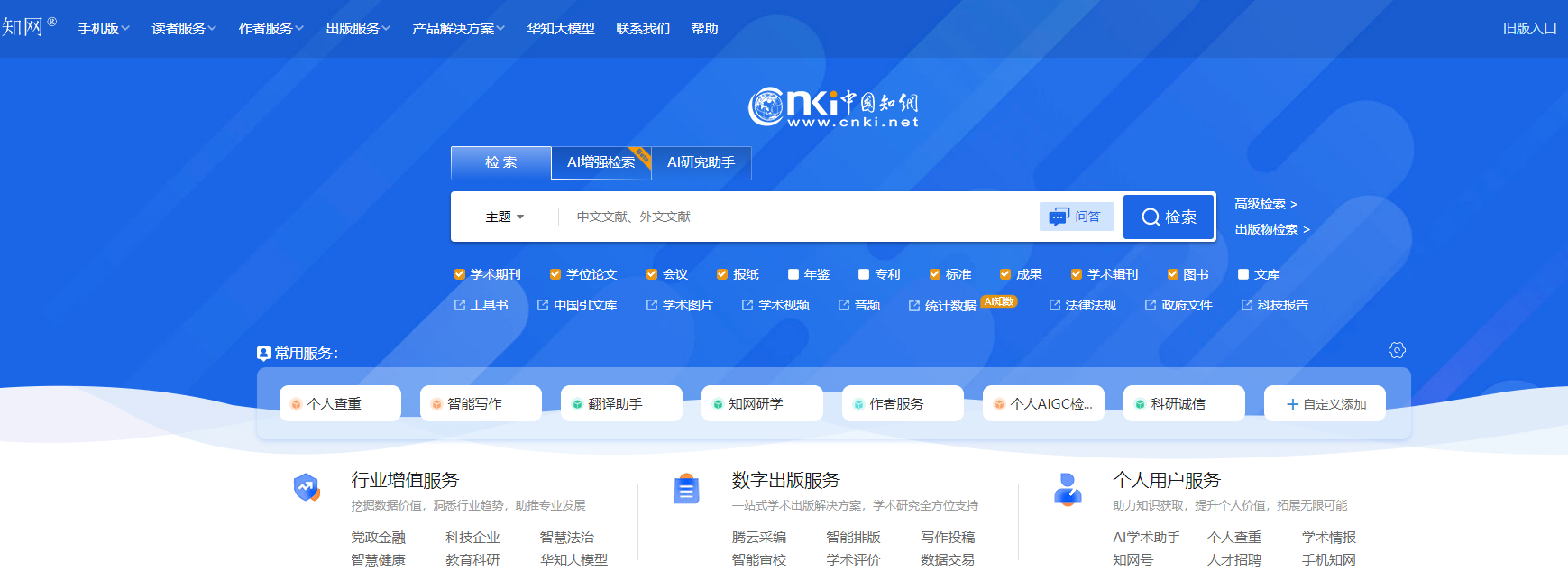Image resolution: width=1568 pixels, height=581 pixels.
Task: Click external-link icon beside 学术图片
Action: pyautogui.click(x=652, y=305)
